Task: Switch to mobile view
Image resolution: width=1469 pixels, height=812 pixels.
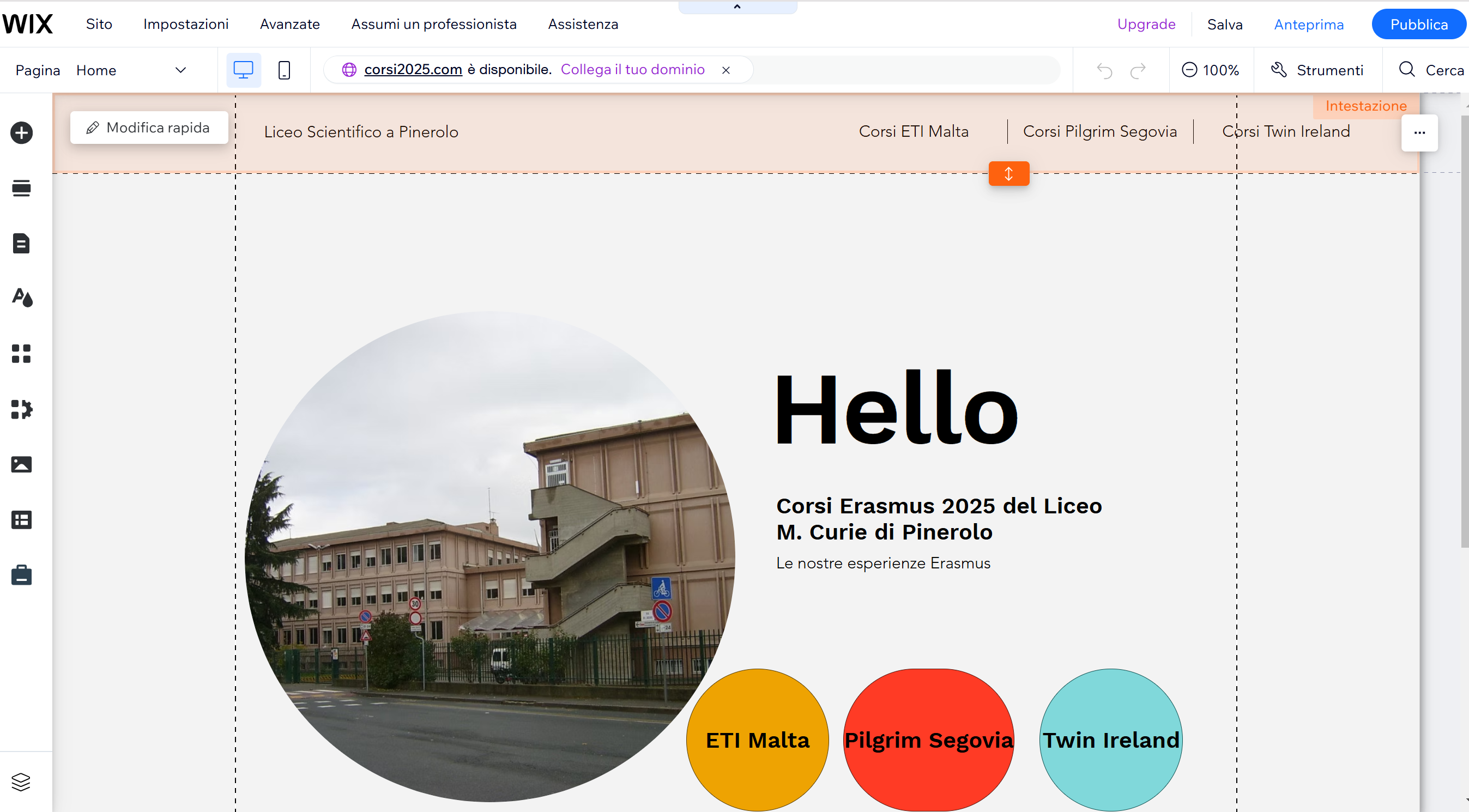Action: [x=284, y=70]
